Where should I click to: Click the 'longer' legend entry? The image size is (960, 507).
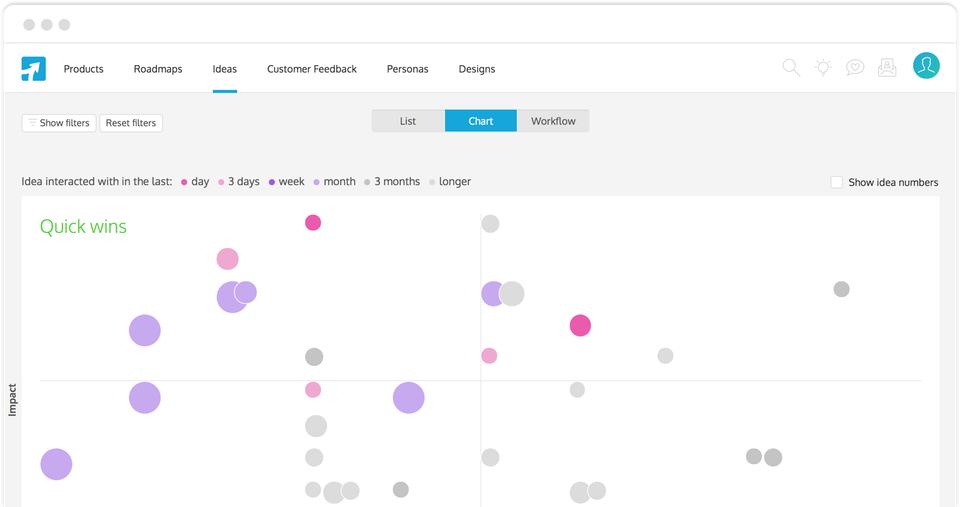(x=450, y=182)
